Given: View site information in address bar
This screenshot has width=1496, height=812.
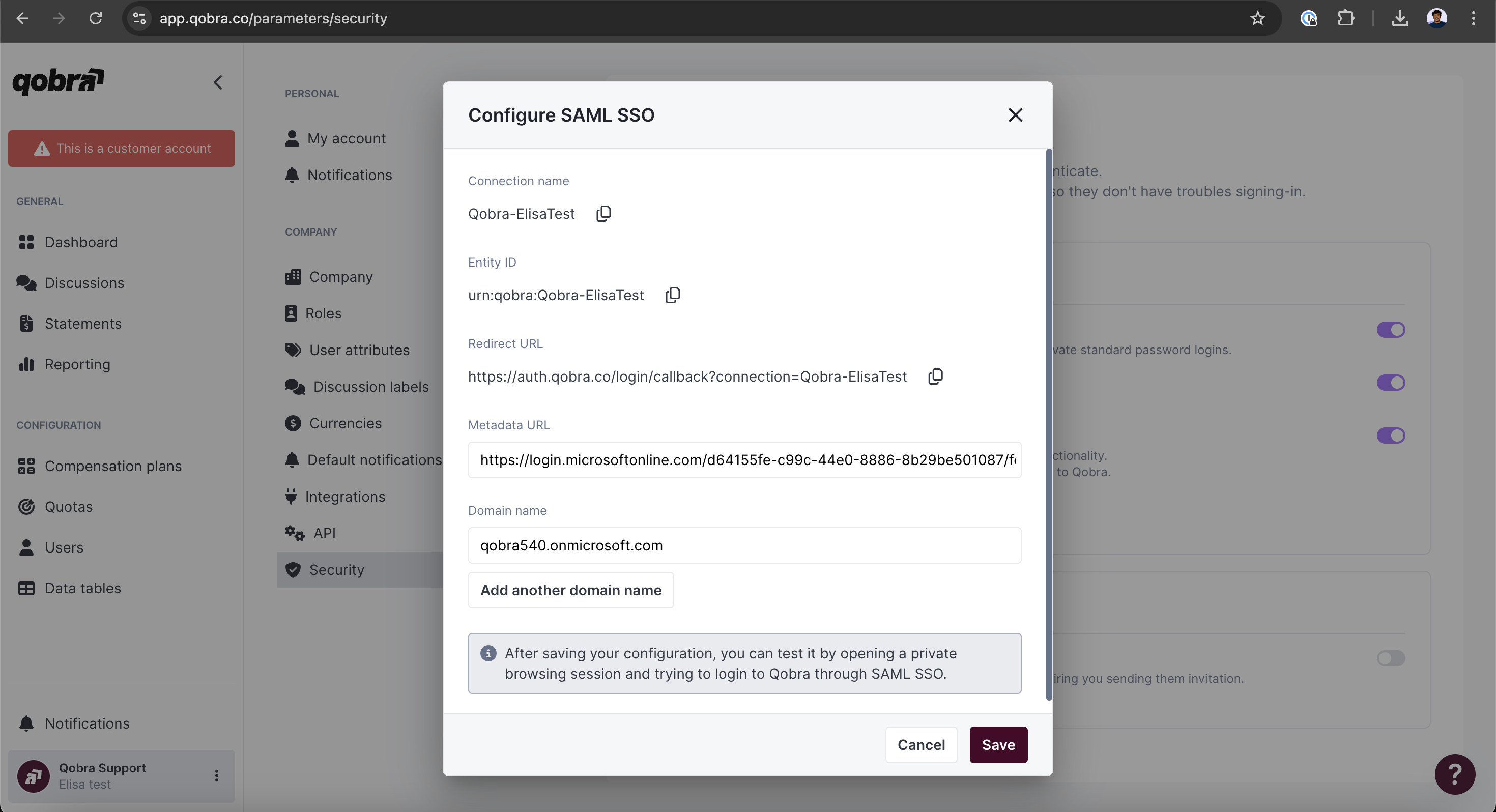Looking at the screenshot, I should [x=139, y=19].
